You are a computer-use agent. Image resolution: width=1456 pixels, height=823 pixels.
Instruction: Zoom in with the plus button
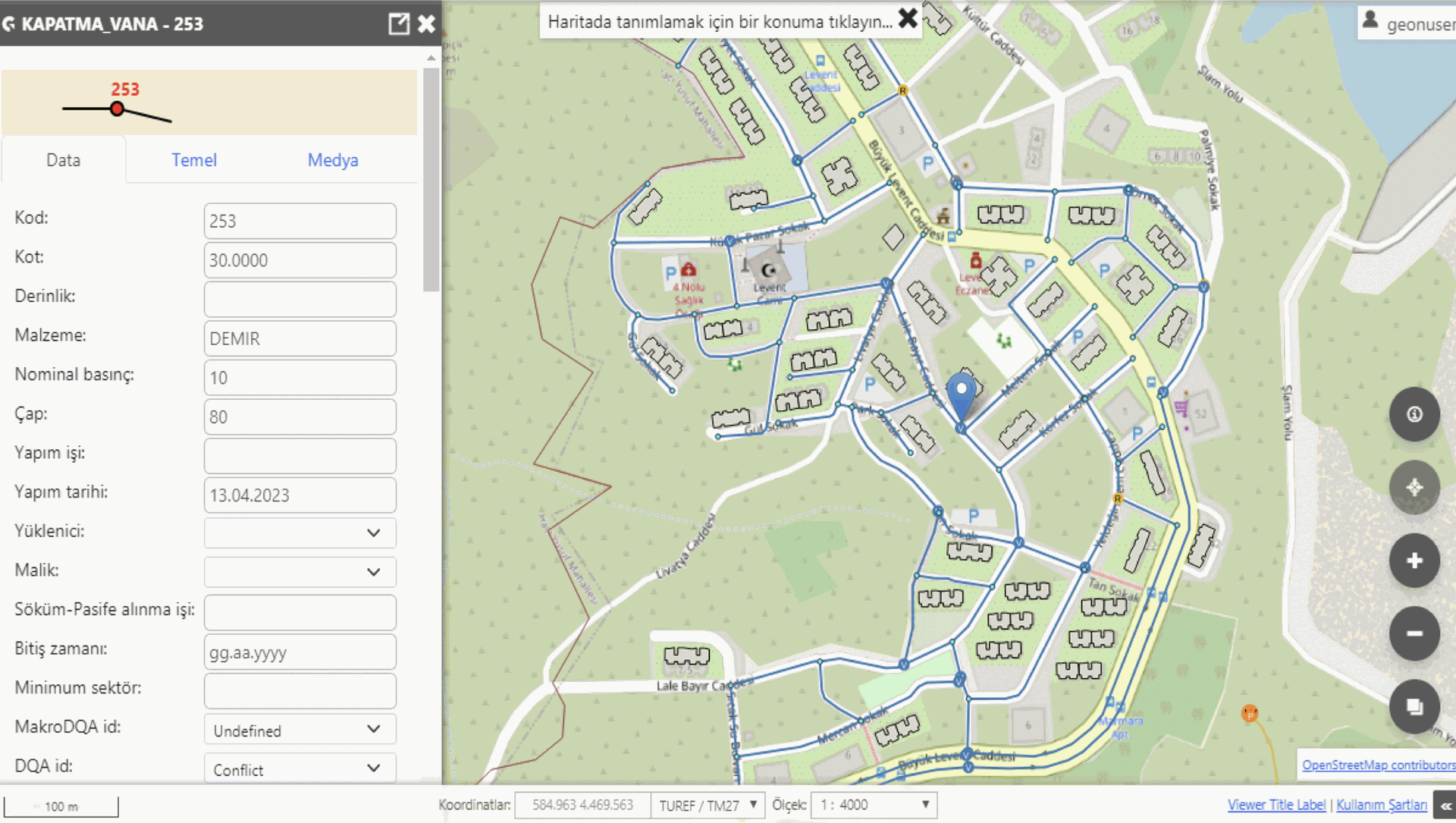[x=1414, y=561]
